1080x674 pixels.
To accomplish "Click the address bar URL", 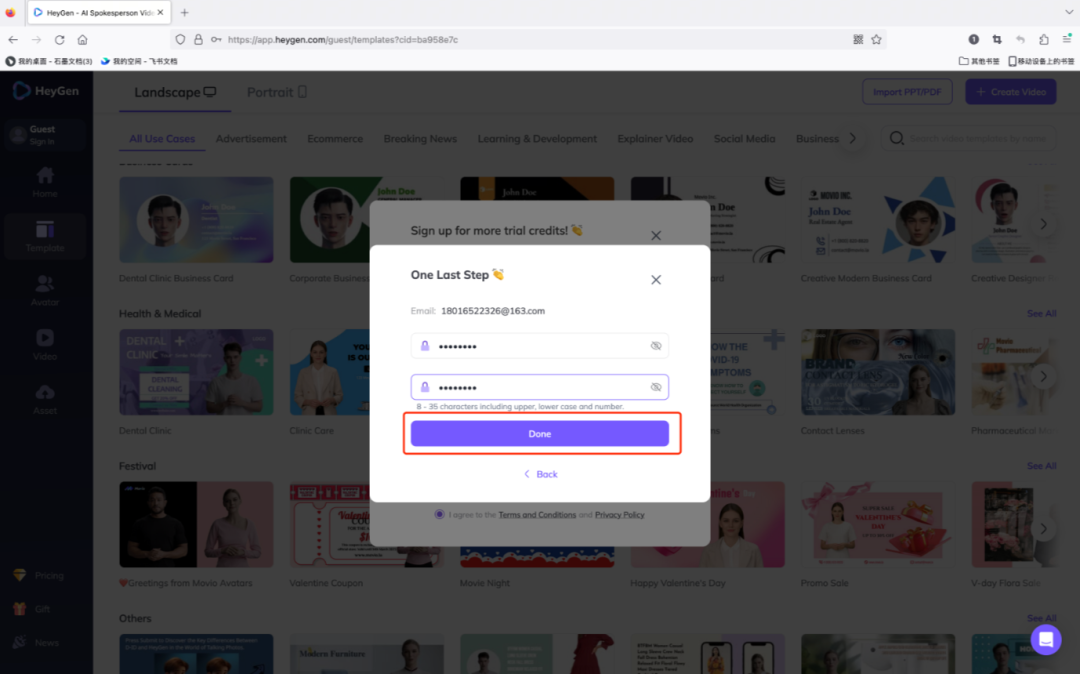I will (x=342, y=40).
